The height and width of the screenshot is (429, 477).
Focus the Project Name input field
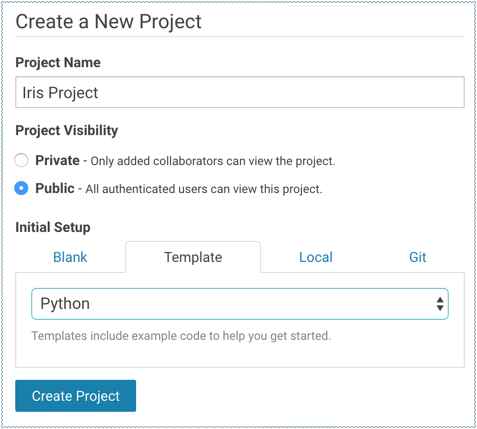point(240,92)
